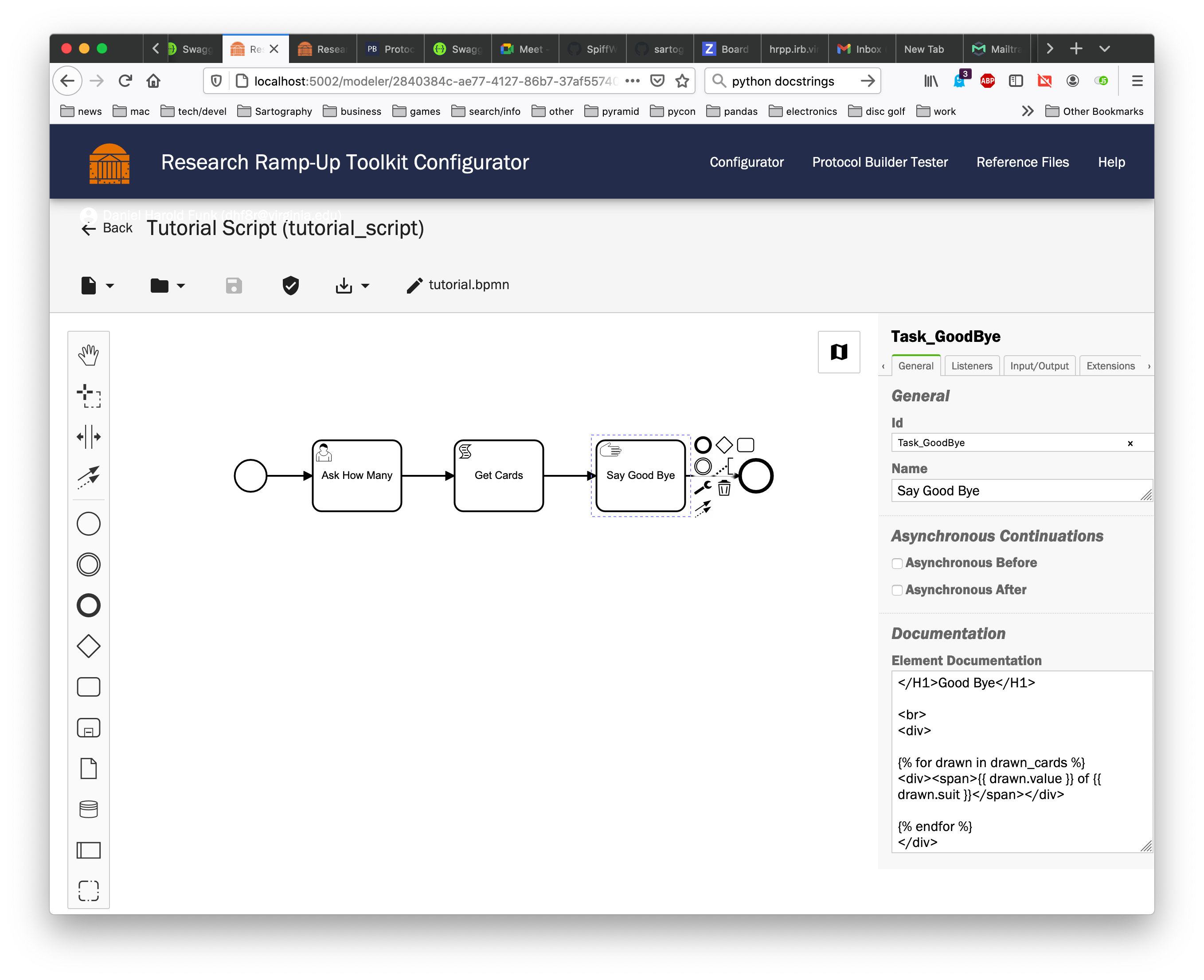Open Protocol Builder Tester nav item
This screenshot has height=980, width=1204.
click(880, 162)
